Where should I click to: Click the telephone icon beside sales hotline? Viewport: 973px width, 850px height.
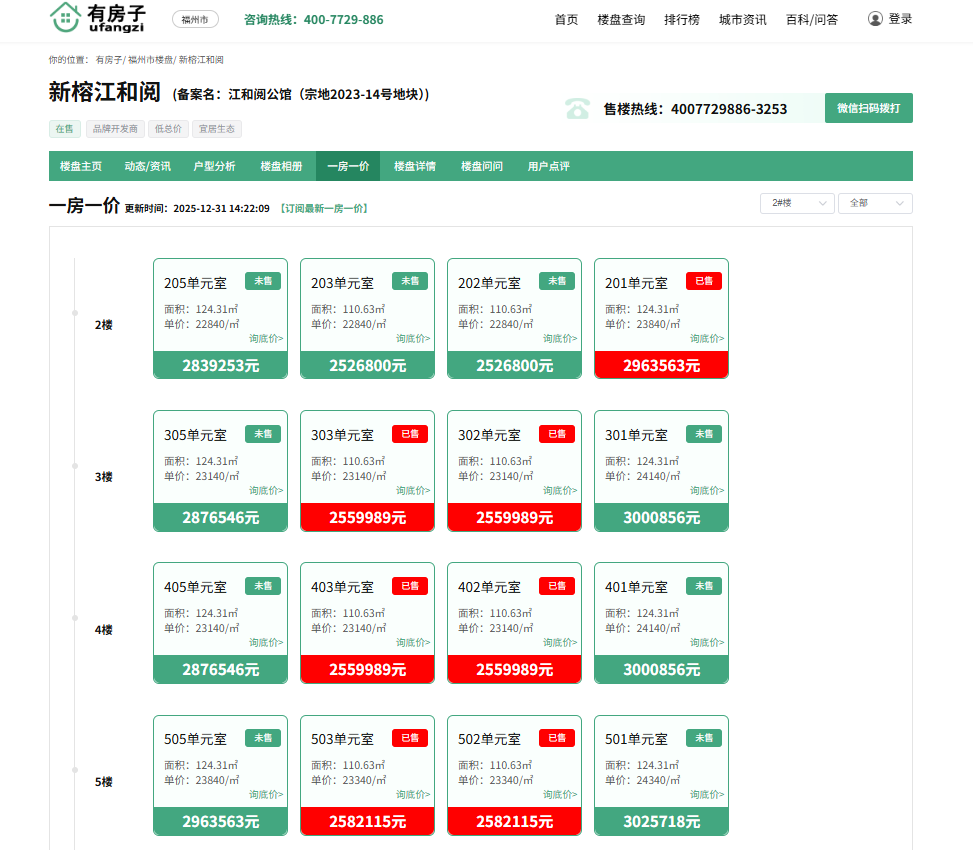tap(578, 109)
